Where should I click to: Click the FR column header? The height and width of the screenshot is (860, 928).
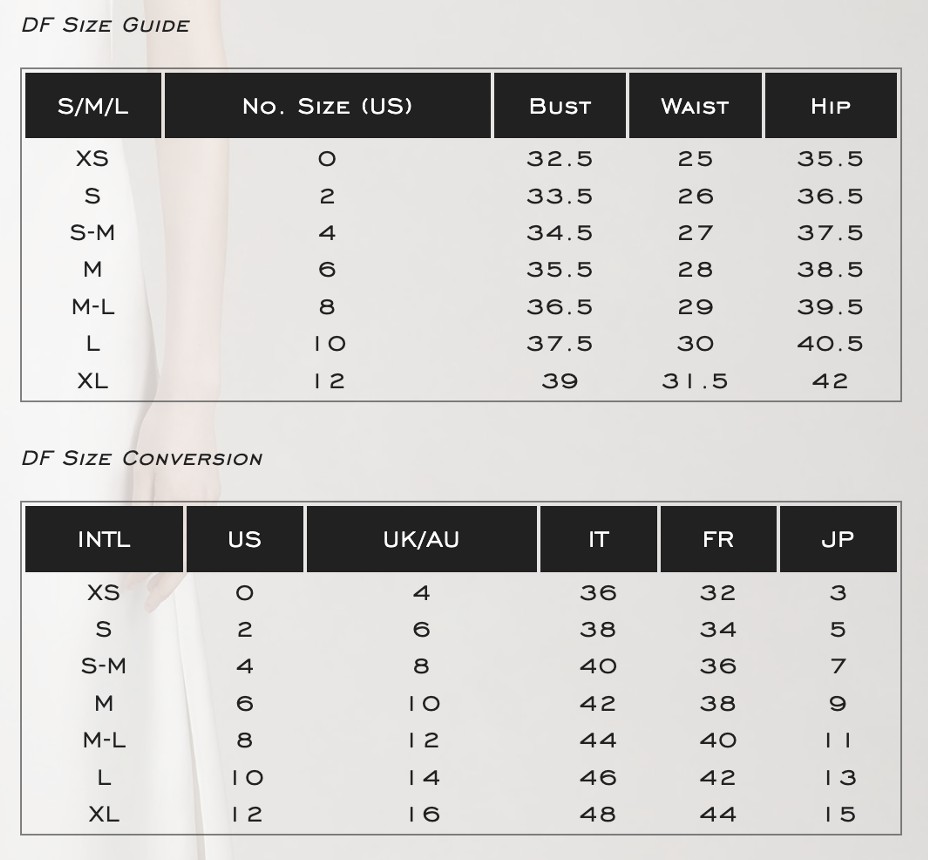click(x=718, y=539)
